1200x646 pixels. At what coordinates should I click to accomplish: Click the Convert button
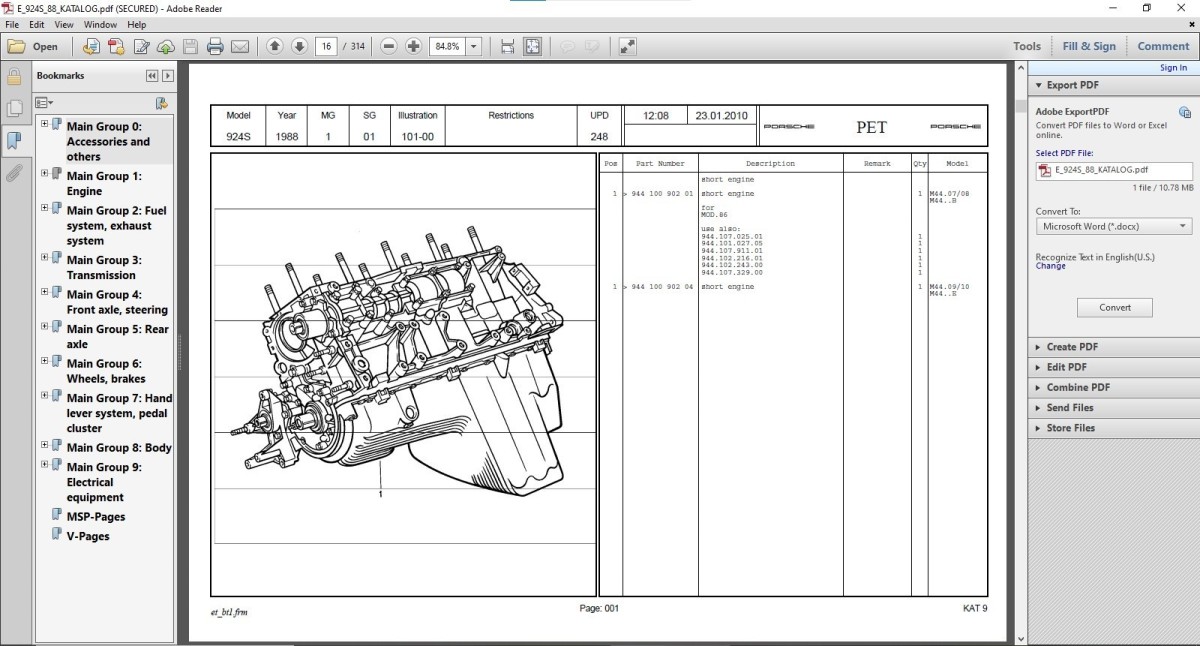point(1115,308)
